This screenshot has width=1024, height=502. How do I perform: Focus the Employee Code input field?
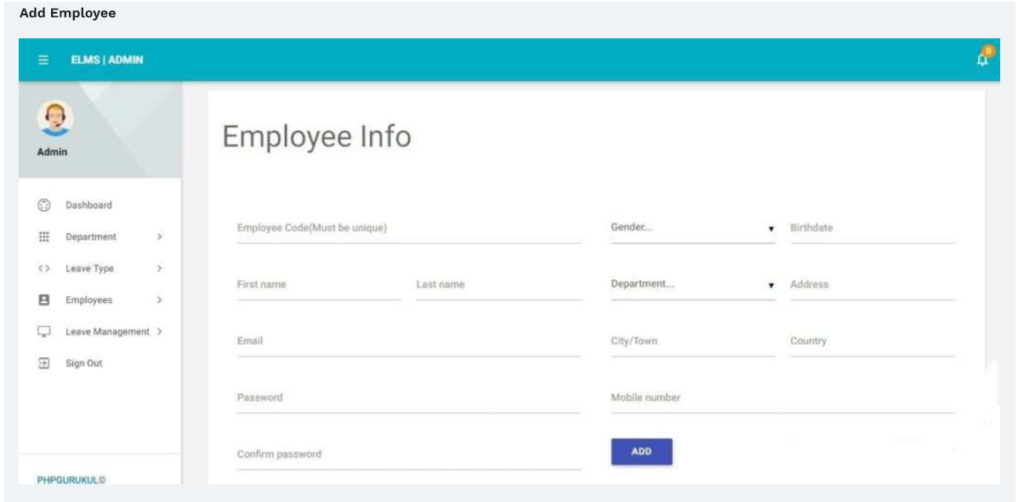pos(409,229)
